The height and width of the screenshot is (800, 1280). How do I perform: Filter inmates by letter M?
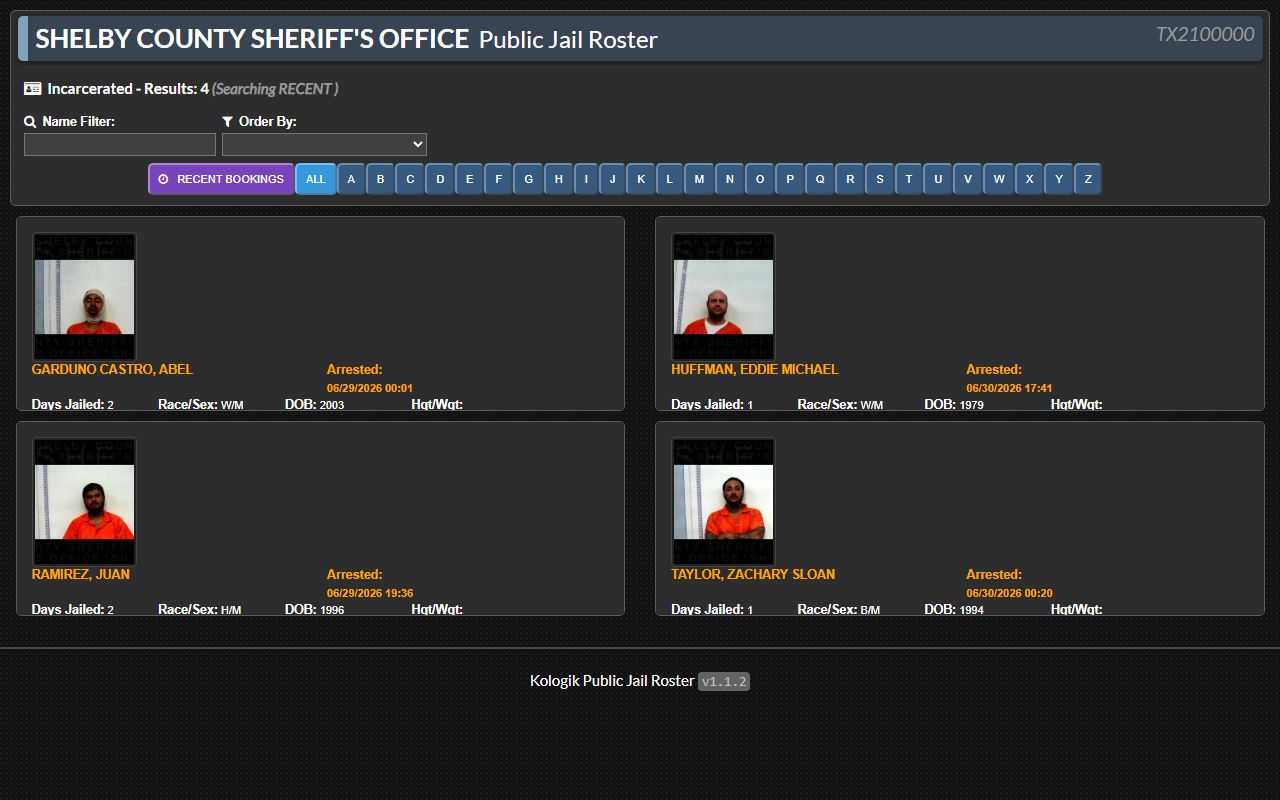[699, 179]
